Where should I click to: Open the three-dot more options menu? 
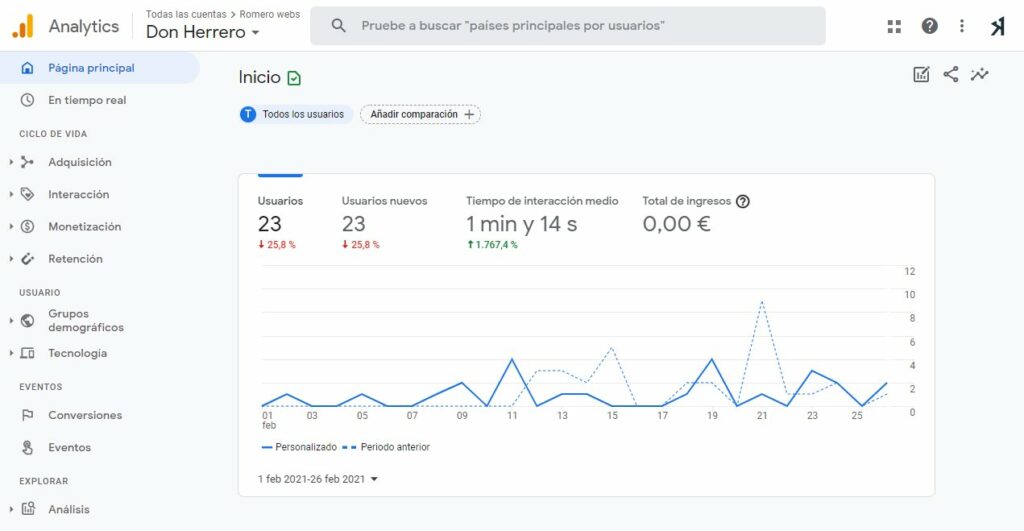962,26
